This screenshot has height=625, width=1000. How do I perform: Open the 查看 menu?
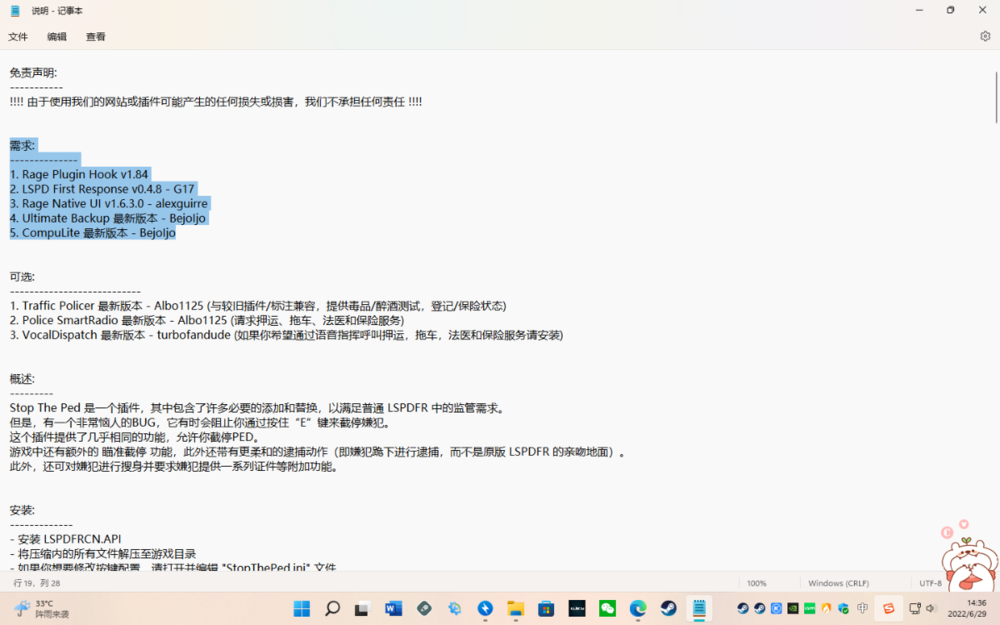(x=95, y=36)
